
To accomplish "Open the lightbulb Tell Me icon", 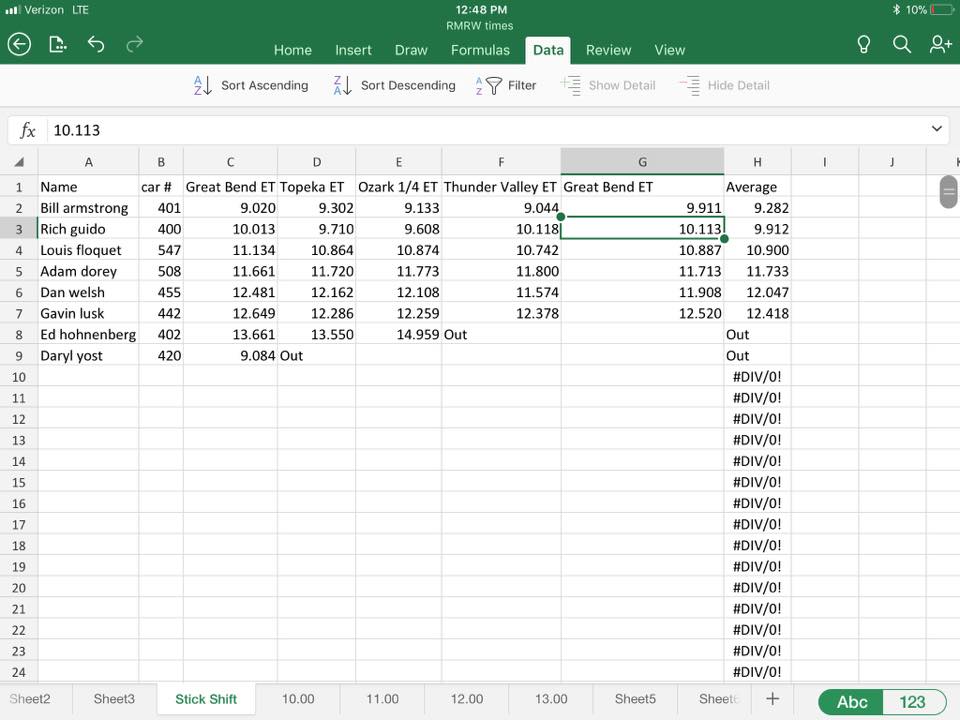I will [x=864, y=44].
